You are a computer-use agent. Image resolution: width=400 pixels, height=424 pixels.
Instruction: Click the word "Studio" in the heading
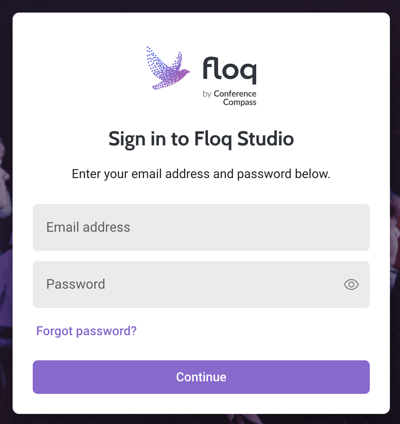[x=265, y=138]
